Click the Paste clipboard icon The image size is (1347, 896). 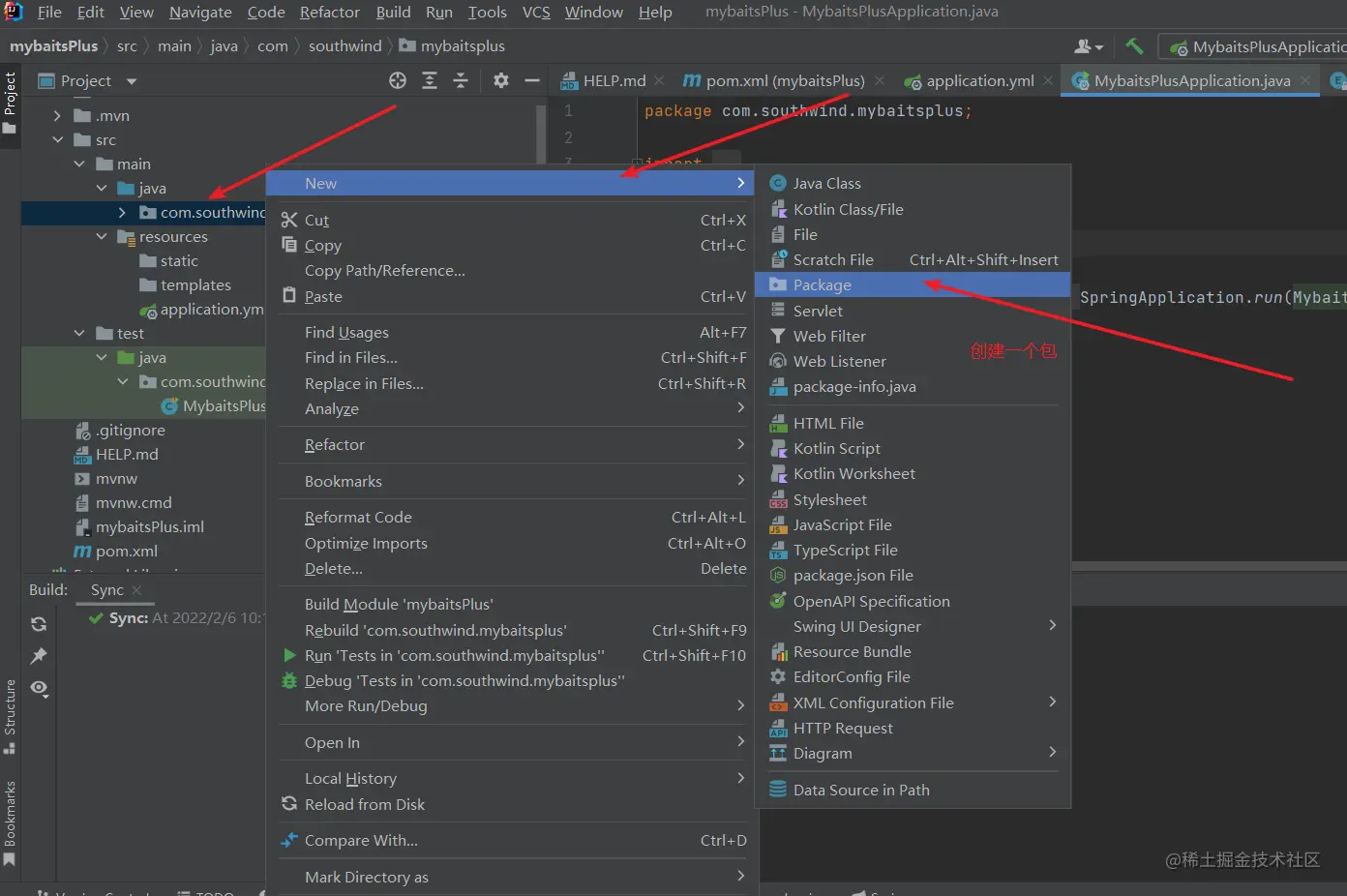click(x=289, y=296)
